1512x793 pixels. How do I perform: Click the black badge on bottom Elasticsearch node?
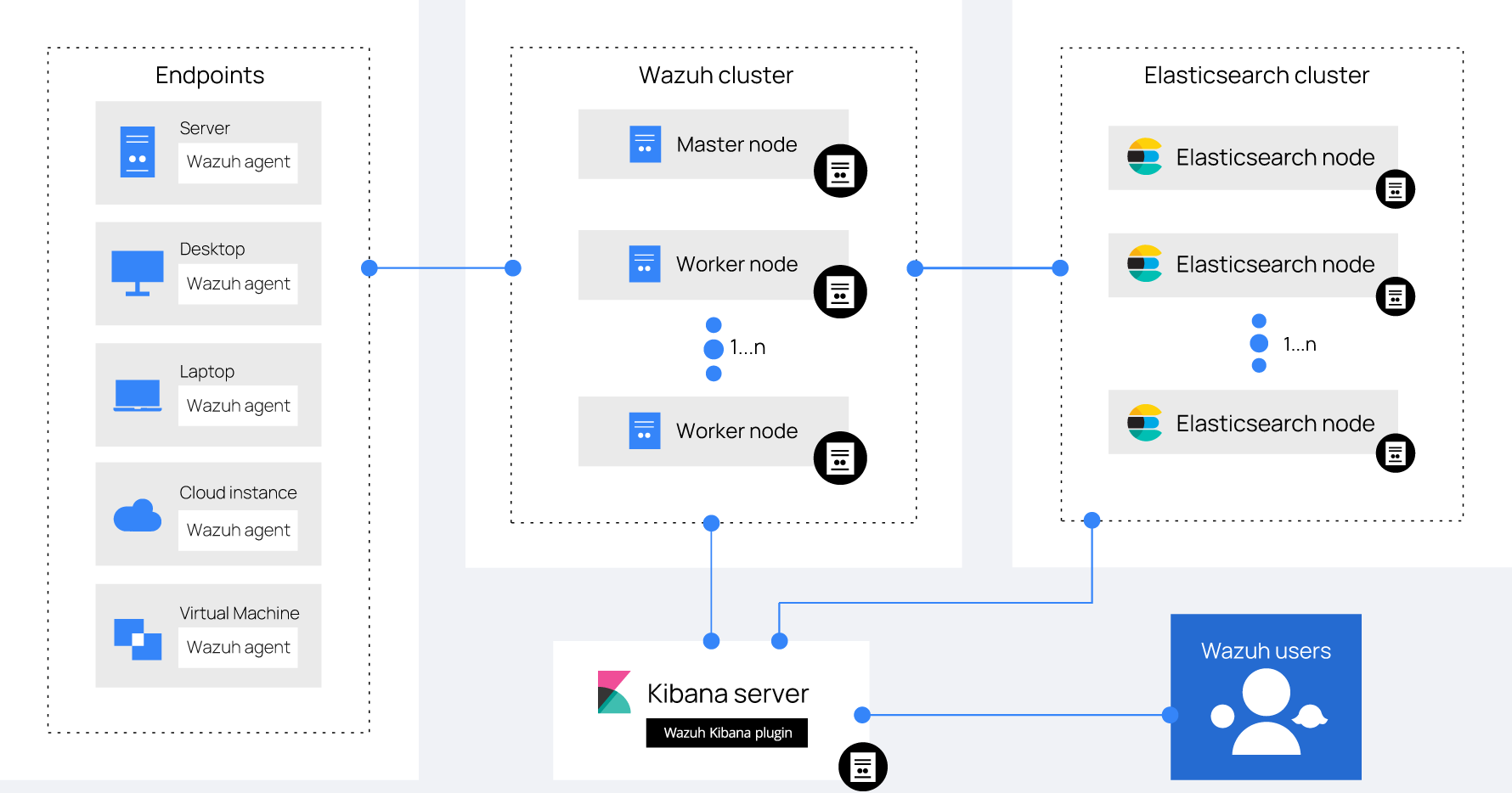pos(1395,453)
